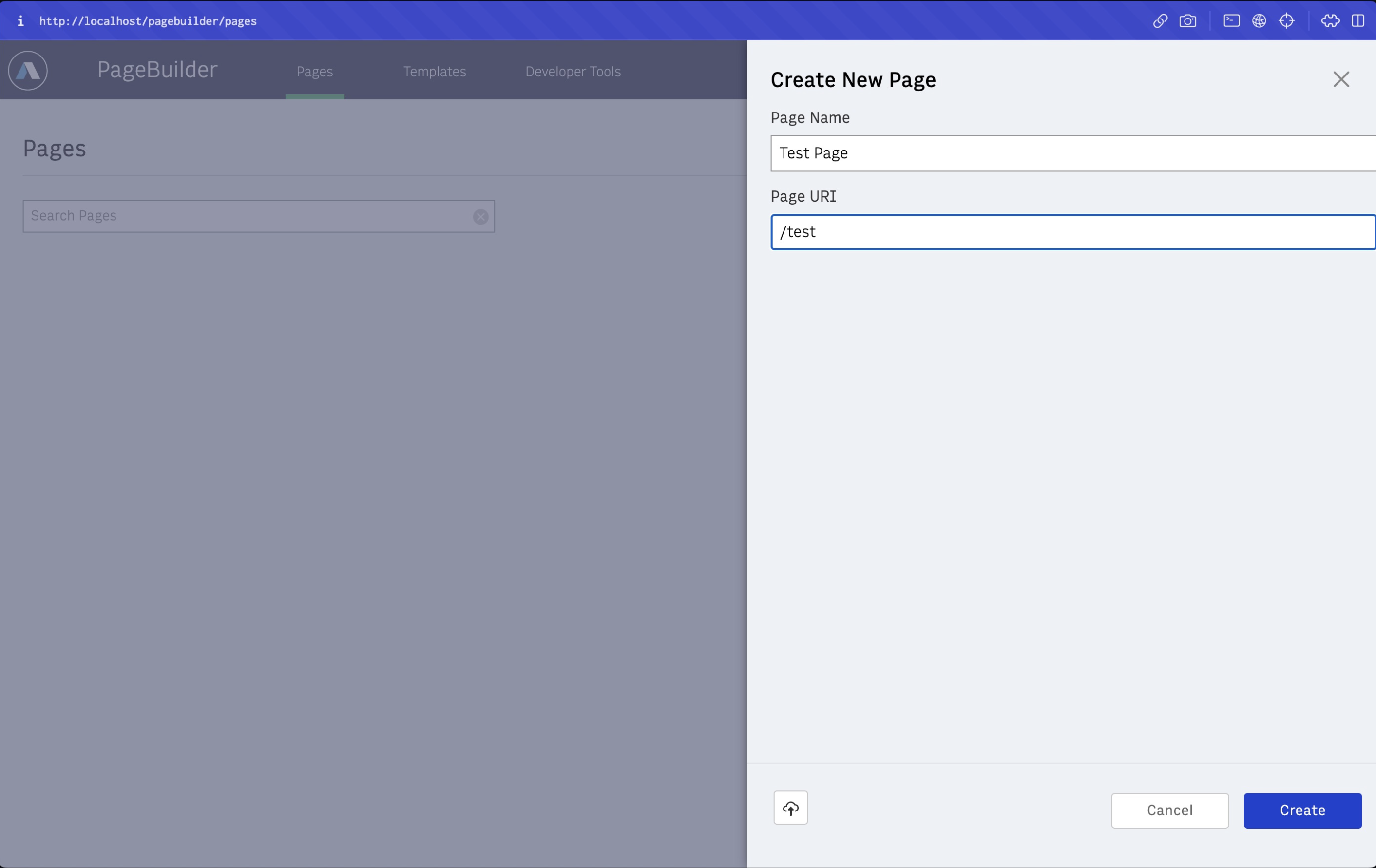This screenshot has width=1376, height=868.
Task: Select the Templates tab in navbar
Action: point(434,71)
